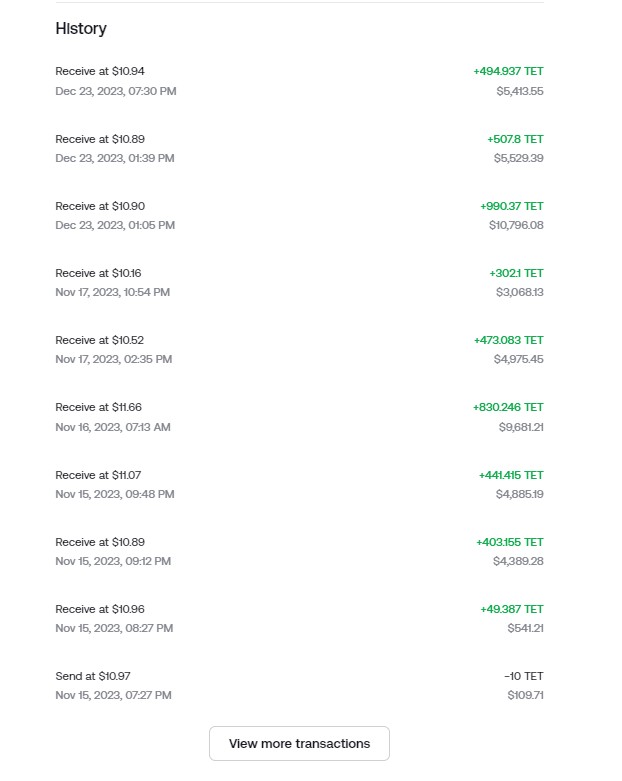The height and width of the screenshot is (781, 622).
Task: Click the Dec 23, 2023, 01:39 PM date
Action: click(115, 158)
